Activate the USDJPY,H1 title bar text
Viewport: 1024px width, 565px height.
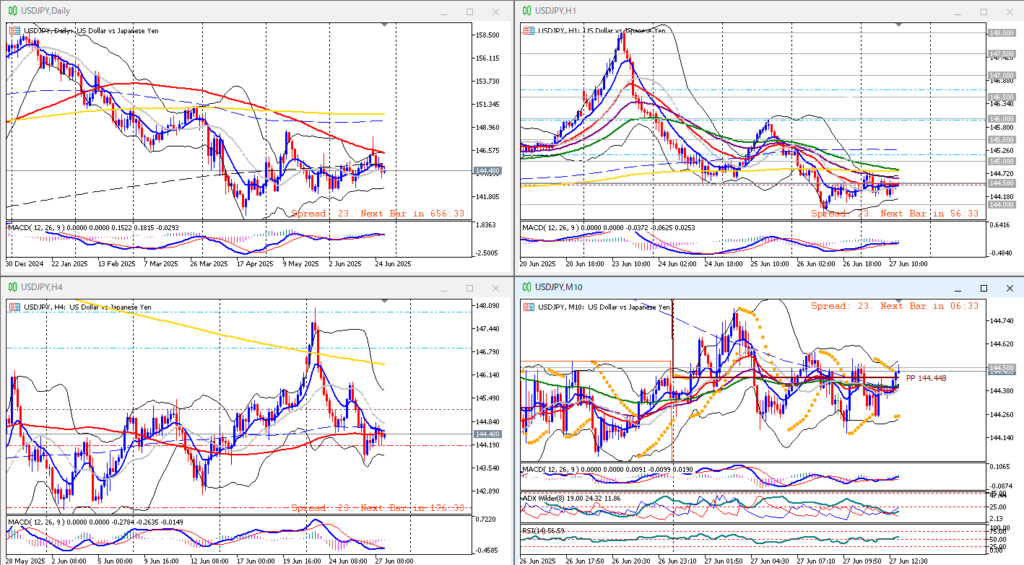click(x=555, y=11)
